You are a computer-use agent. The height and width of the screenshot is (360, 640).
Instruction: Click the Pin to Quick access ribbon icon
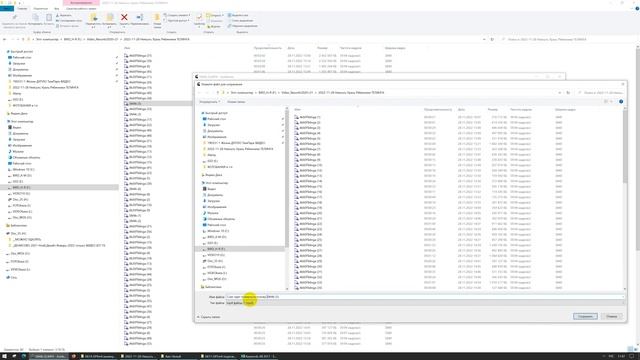coord(15,17)
